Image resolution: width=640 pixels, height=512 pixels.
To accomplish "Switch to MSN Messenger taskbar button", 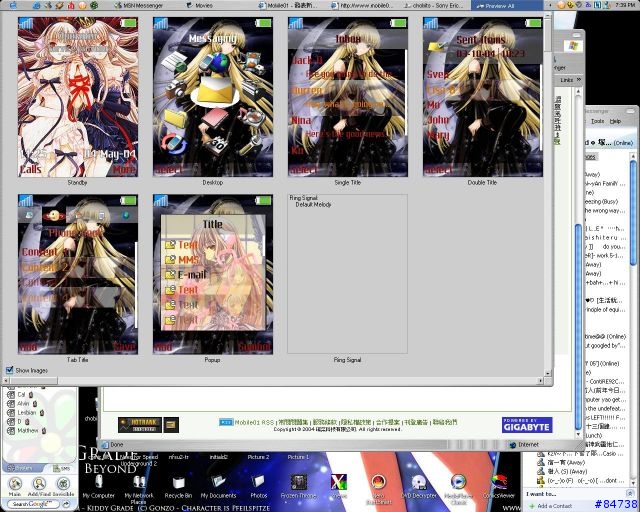I will [x=139, y=5].
